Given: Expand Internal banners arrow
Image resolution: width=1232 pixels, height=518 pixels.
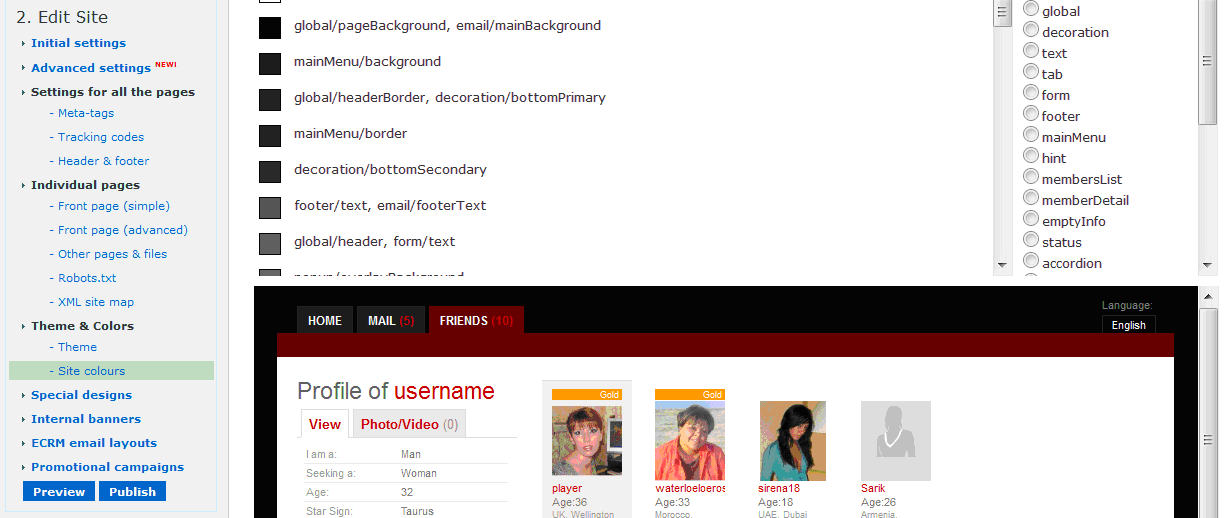Looking at the screenshot, I should (23, 419).
